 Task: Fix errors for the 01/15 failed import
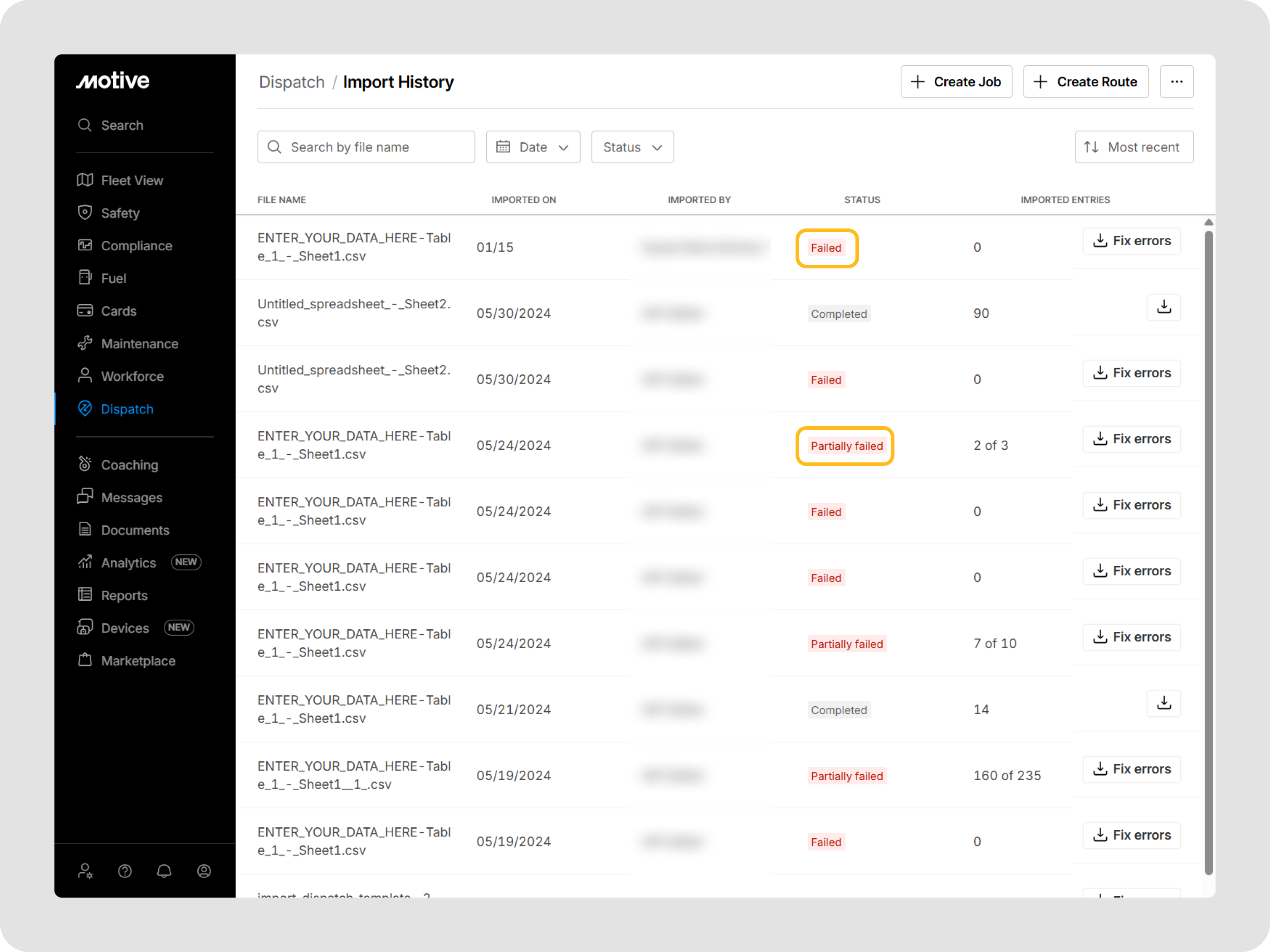[x=1131, y=241]
